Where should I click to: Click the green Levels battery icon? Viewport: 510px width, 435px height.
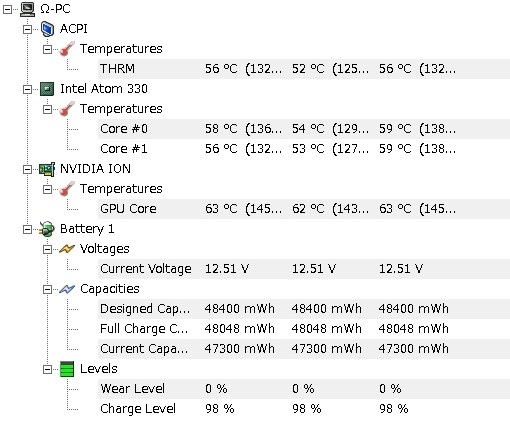67,369
